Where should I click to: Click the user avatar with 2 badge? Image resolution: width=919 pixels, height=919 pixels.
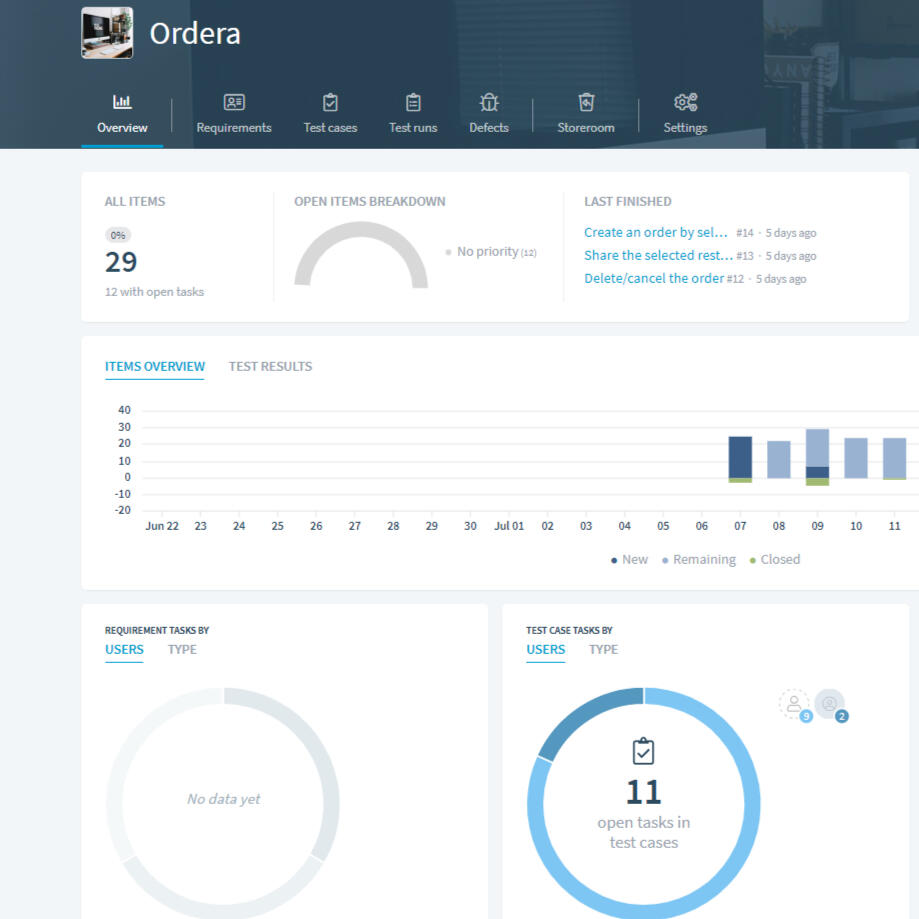coord(829,704)
